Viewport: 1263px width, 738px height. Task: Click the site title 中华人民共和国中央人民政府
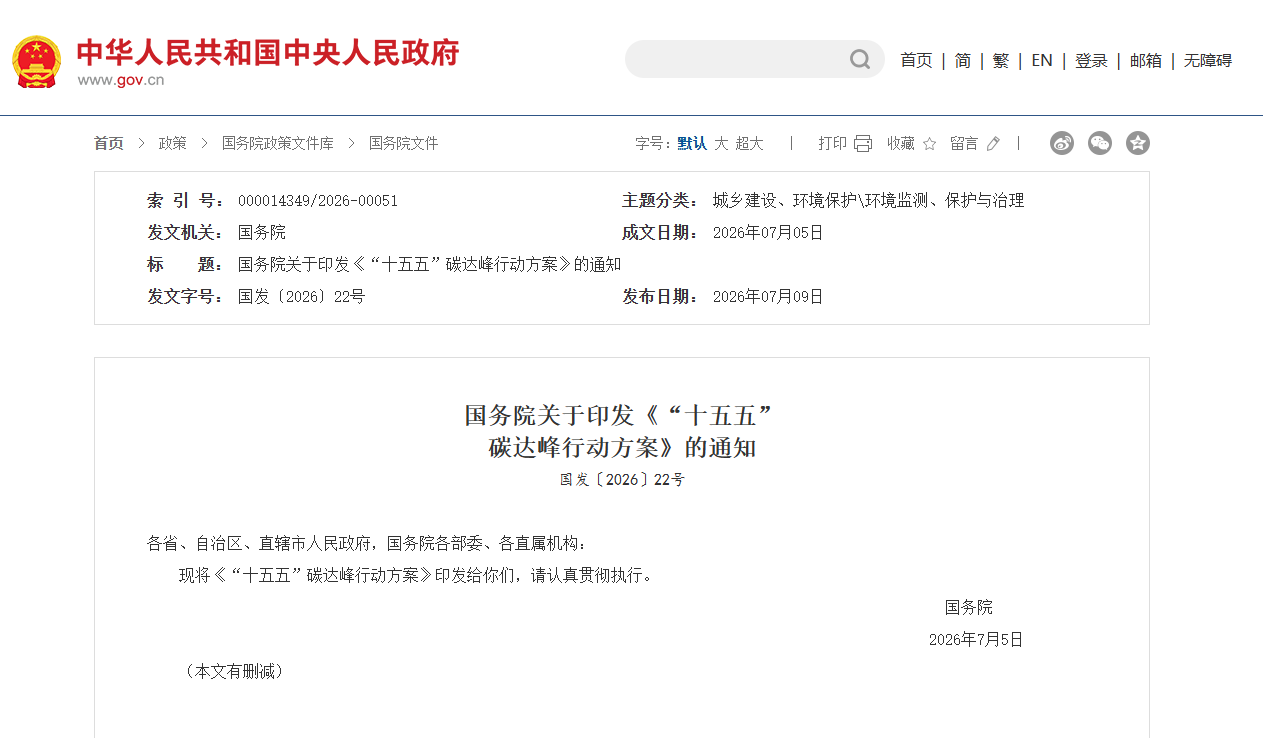click(268, 53)
